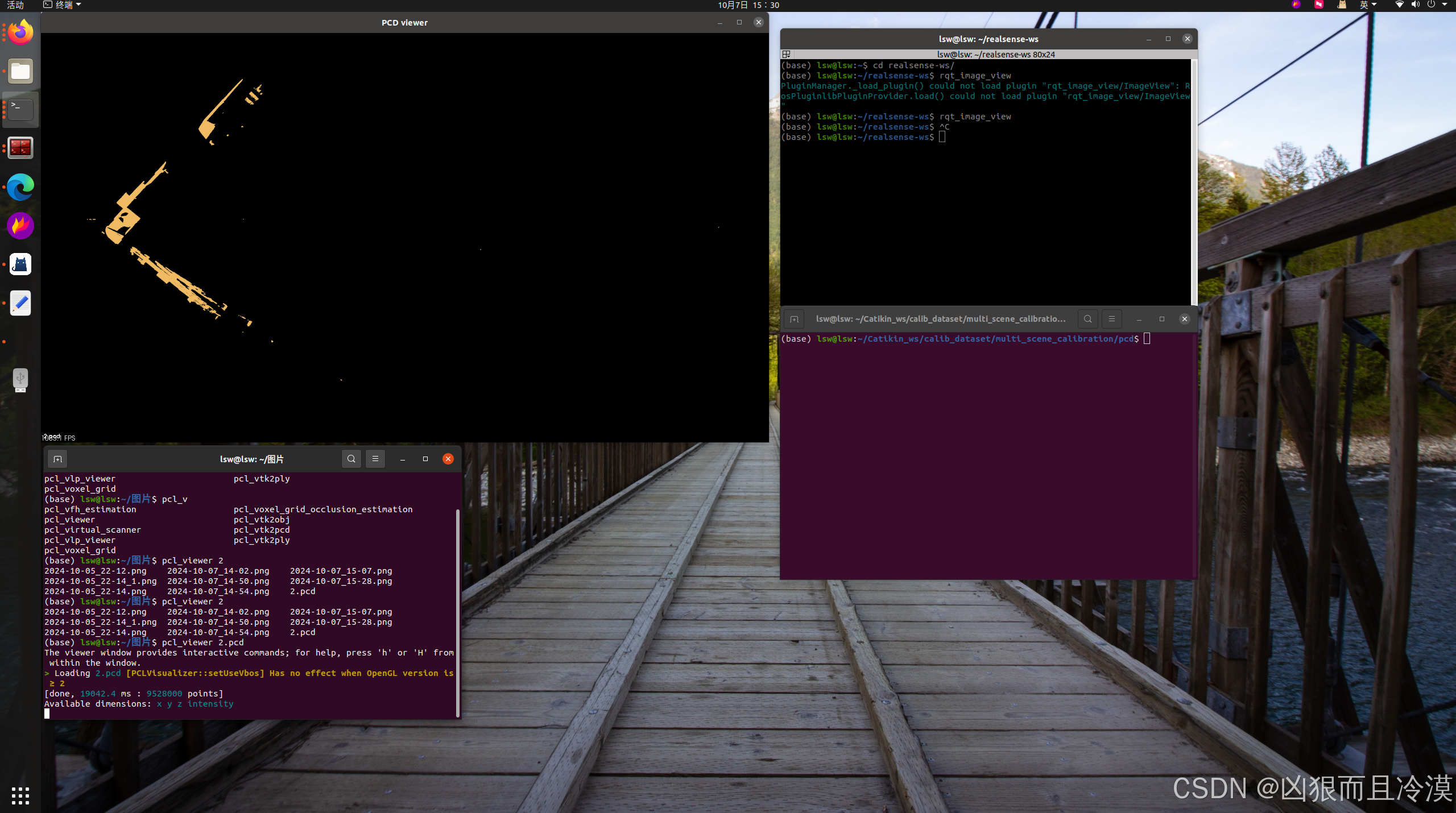This screenshot has height=813, width=1456.
Task: Click Terminator grid icon in realsense-ws titlebar
Action: click(x=787, y=54)
